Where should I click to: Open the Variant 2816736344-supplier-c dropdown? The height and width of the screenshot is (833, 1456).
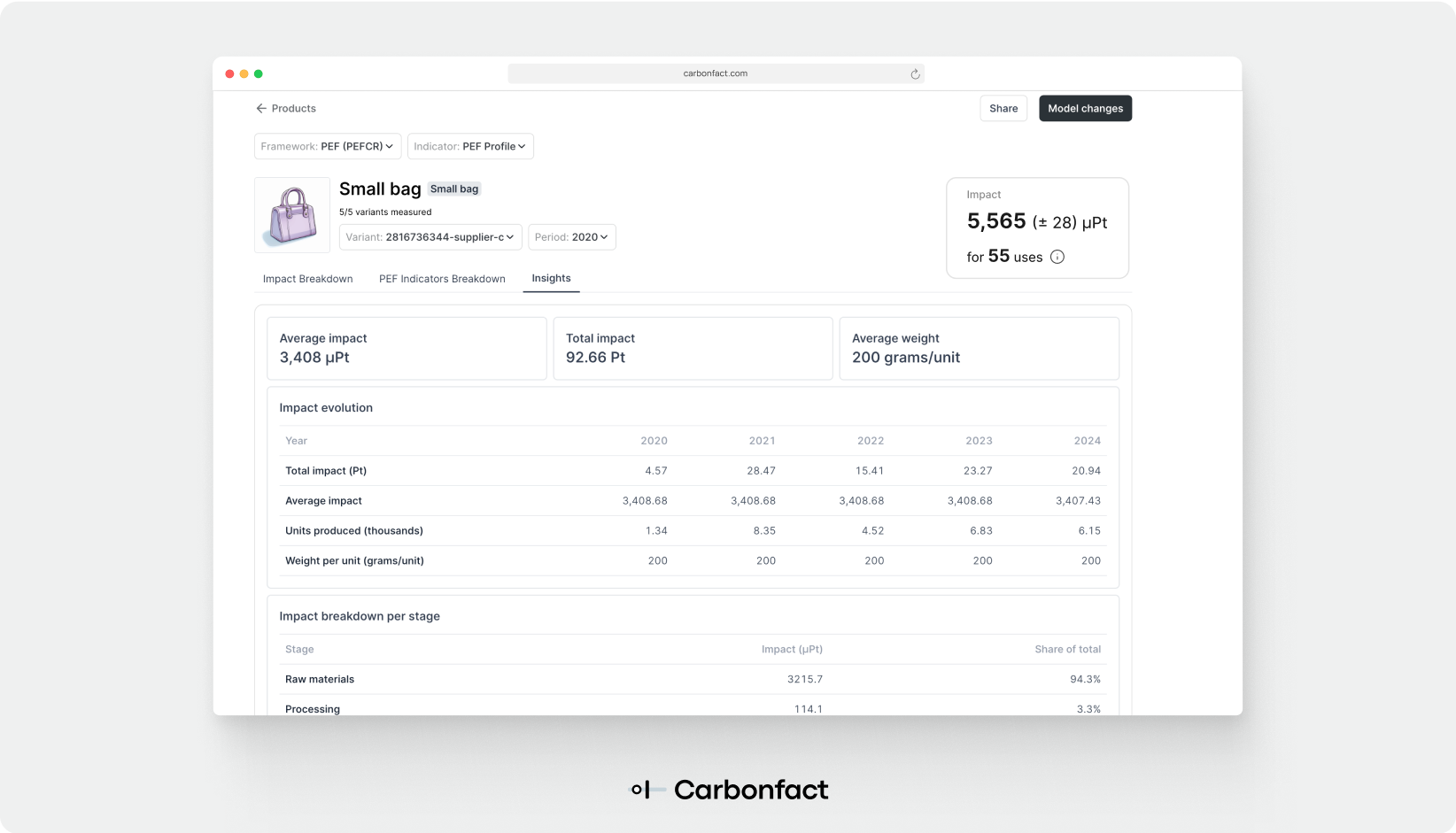pos(430,237)
